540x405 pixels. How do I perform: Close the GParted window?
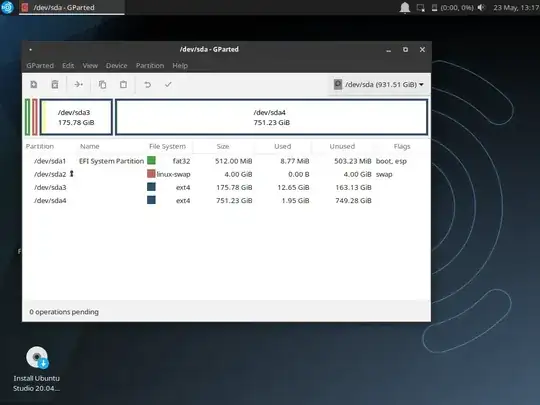[x=422, y=50]
